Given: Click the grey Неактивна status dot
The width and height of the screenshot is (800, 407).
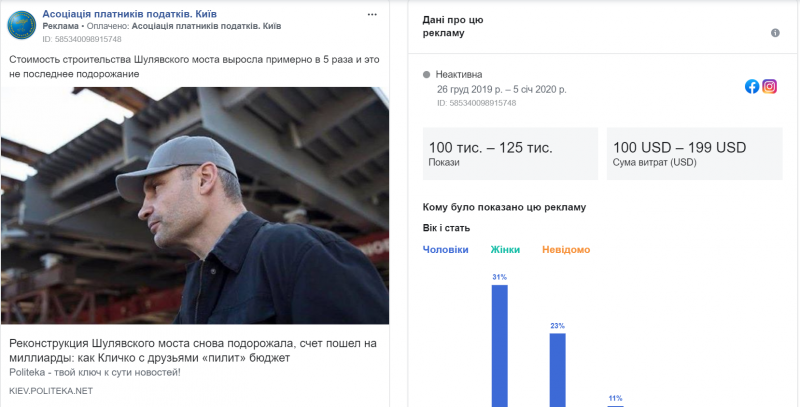Looking at the screenshot, I should pyautogui.click(x=427, y=74).
